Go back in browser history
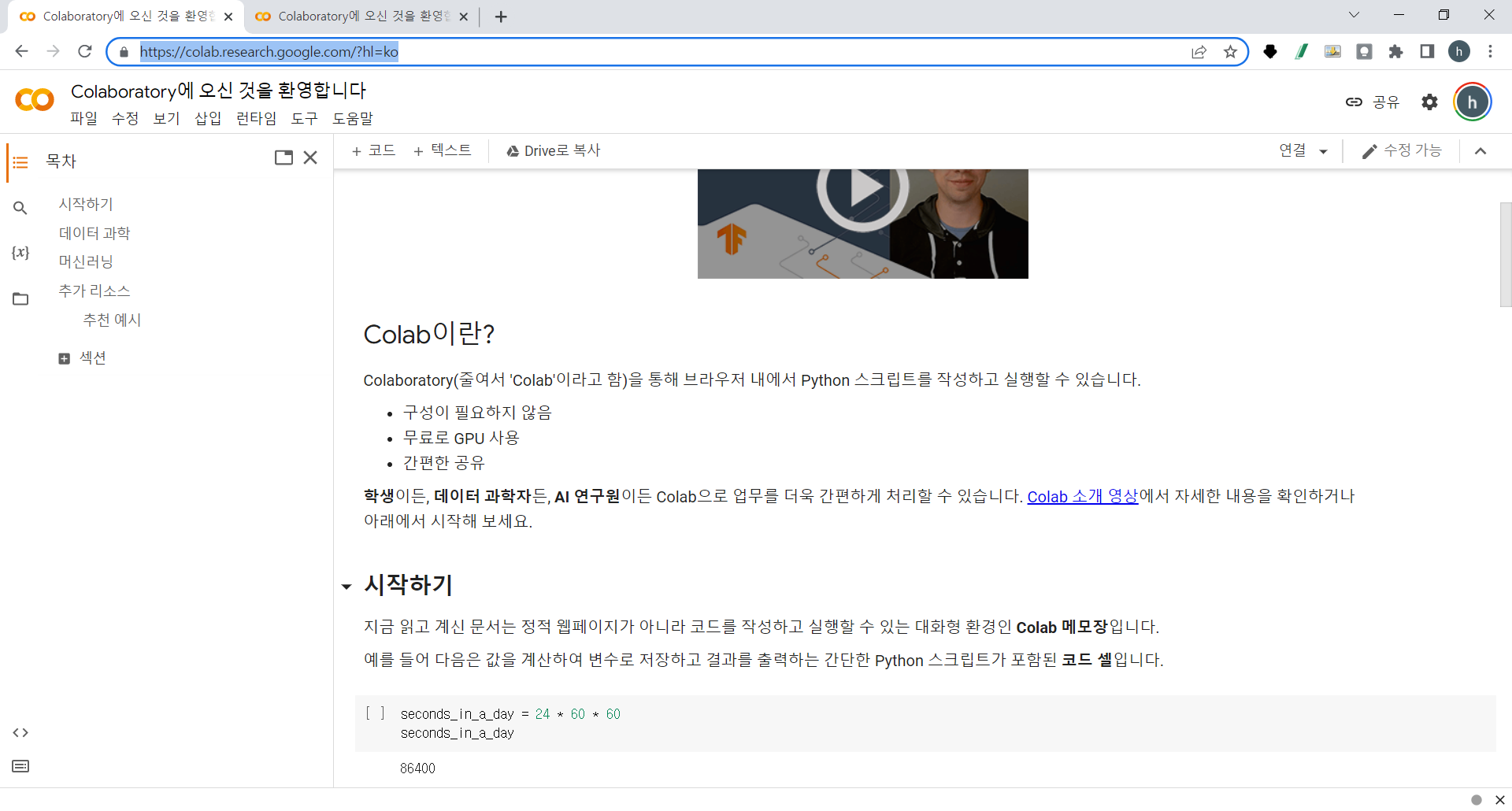This screenshot has height=811, width=1512. [22, 52]
